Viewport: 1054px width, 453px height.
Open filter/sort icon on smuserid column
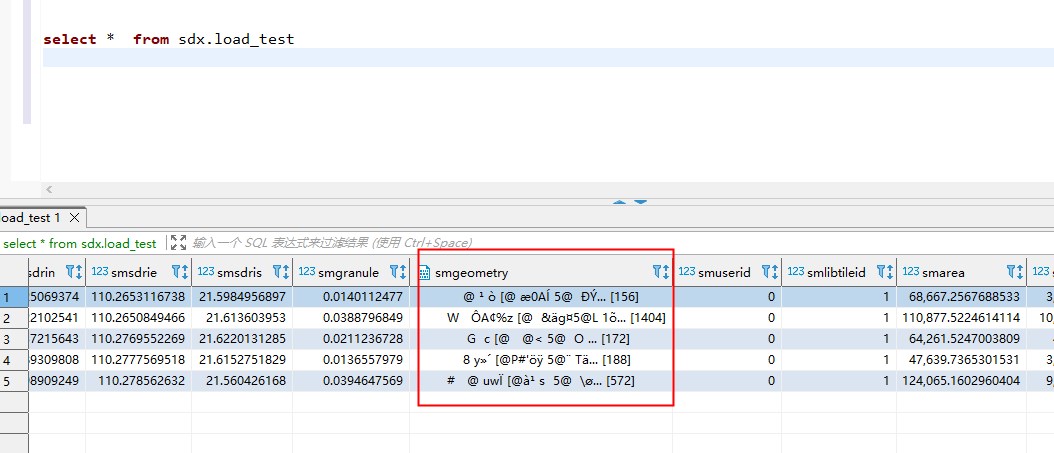pos(770,272)
